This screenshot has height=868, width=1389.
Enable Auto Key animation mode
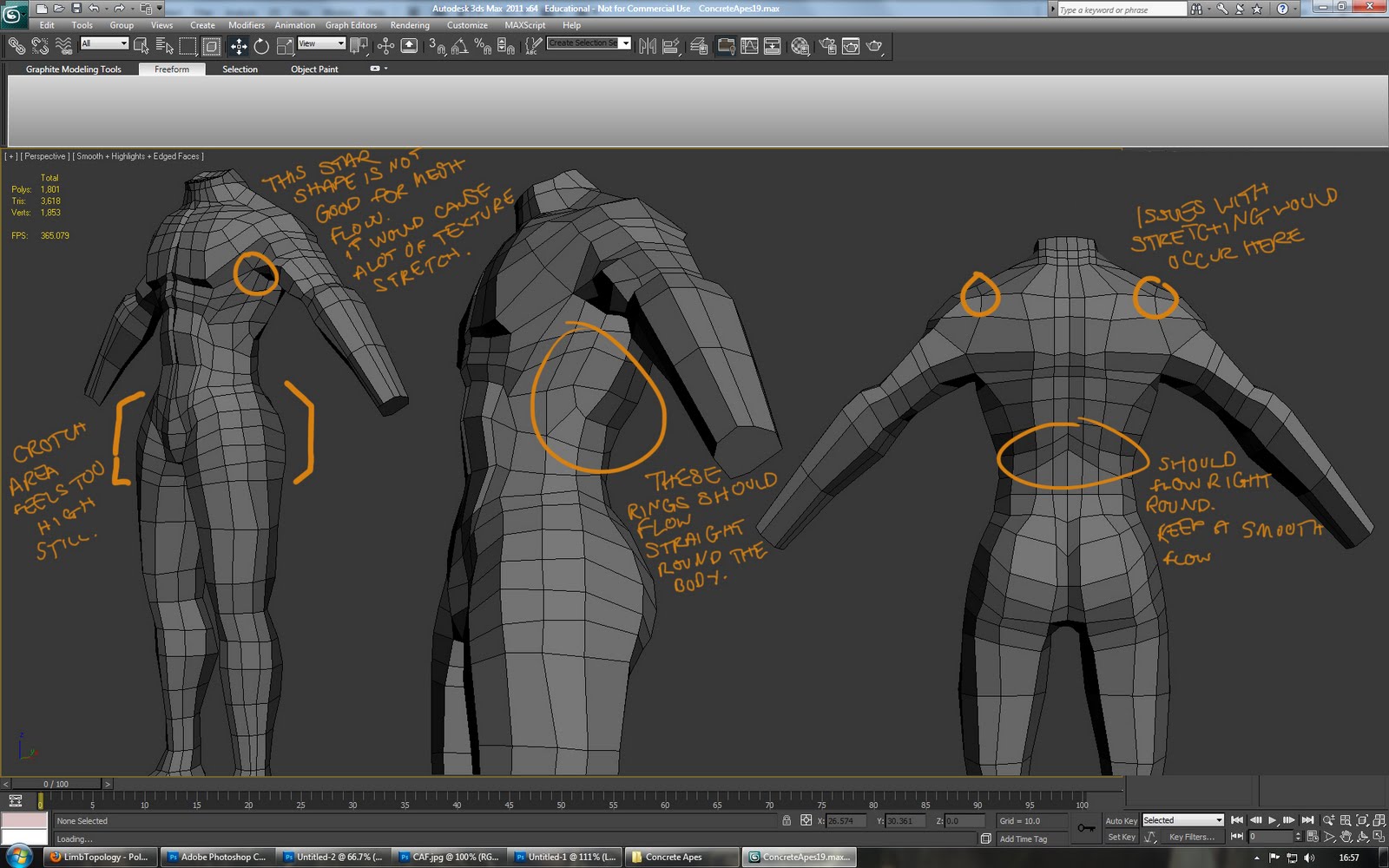click(x=1121, y=820)
